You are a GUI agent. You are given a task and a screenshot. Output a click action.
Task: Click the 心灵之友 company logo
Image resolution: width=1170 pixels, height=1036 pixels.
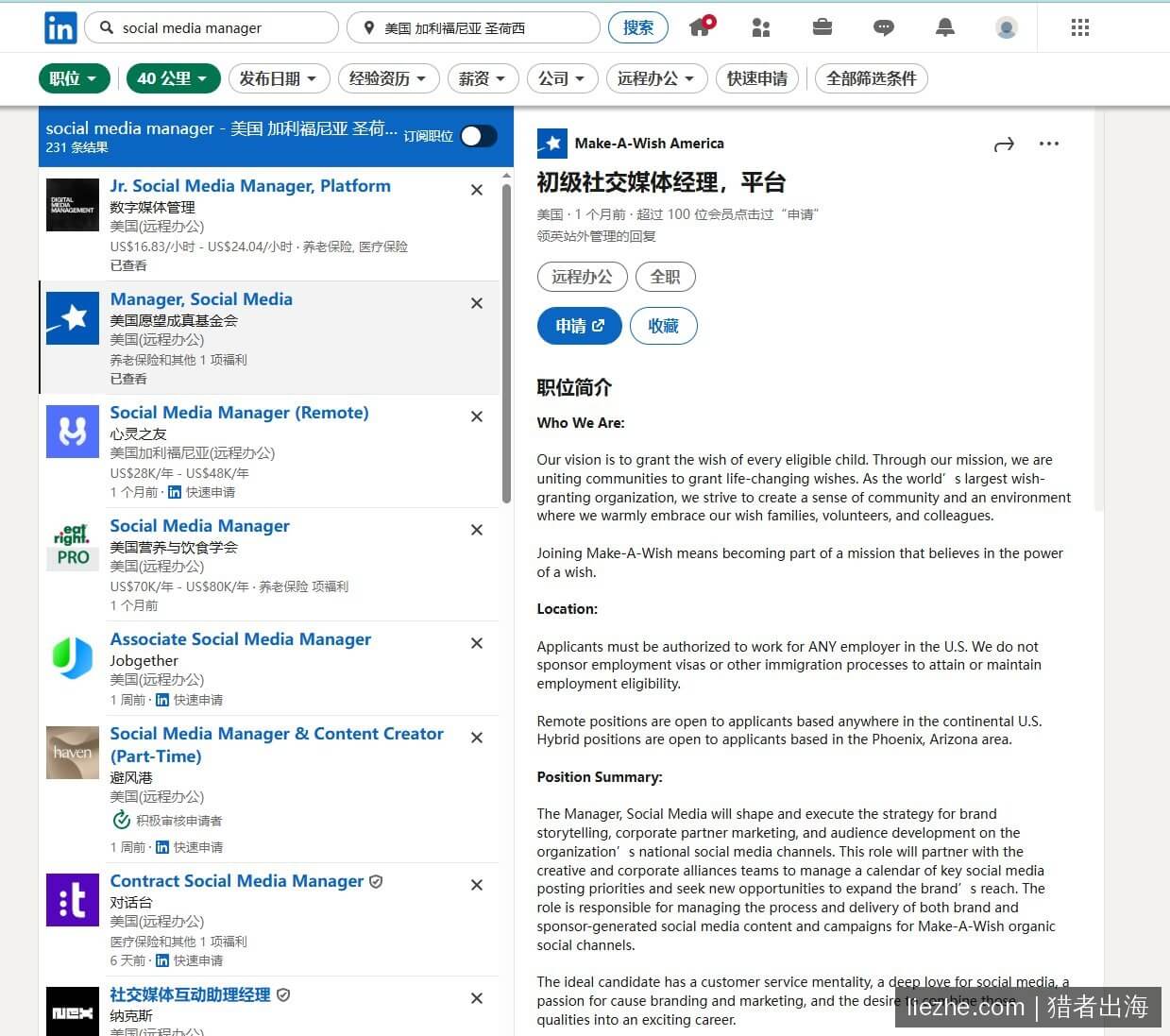tap(73, 432)
